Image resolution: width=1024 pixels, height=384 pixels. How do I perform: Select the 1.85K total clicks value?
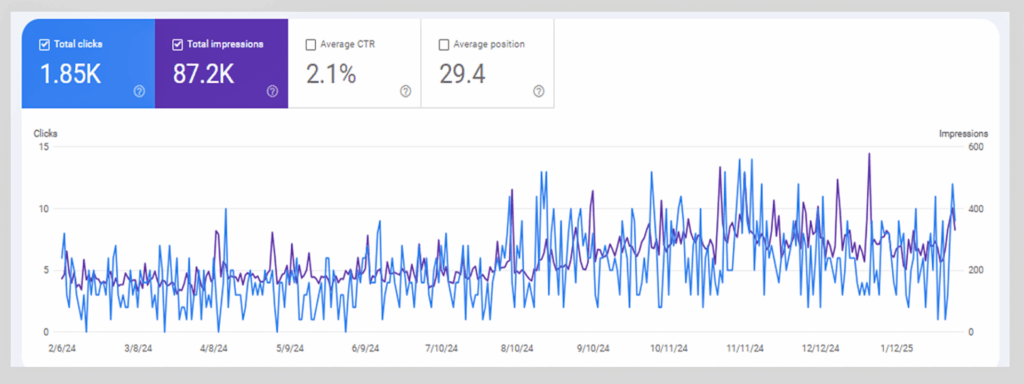71,74
